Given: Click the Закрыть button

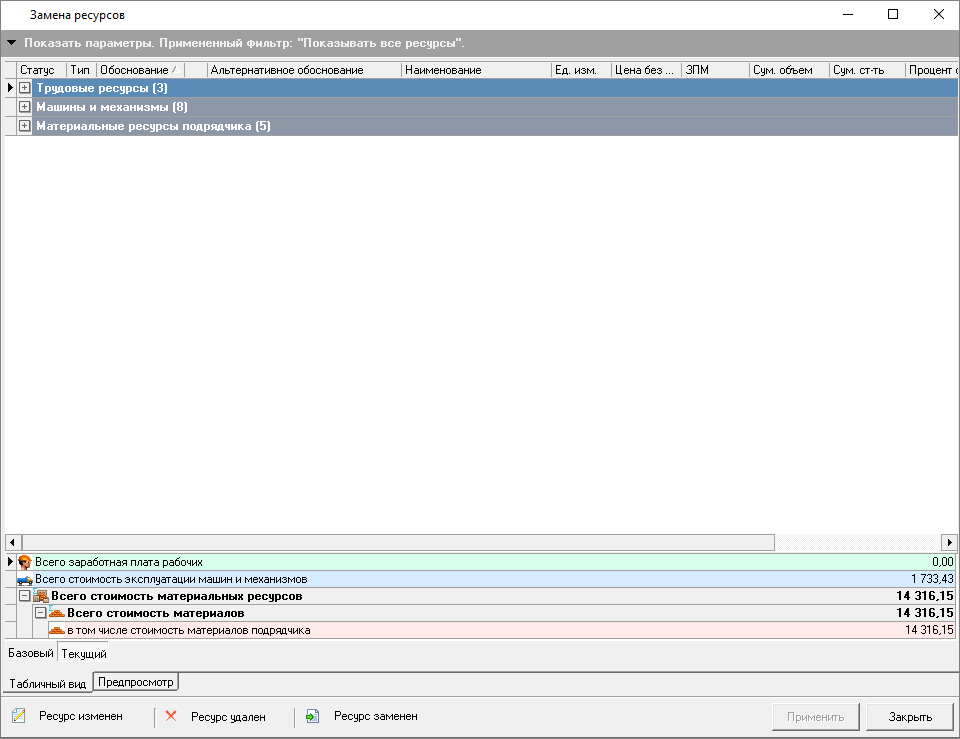Looking at the screenshot, I should [910, 717].
